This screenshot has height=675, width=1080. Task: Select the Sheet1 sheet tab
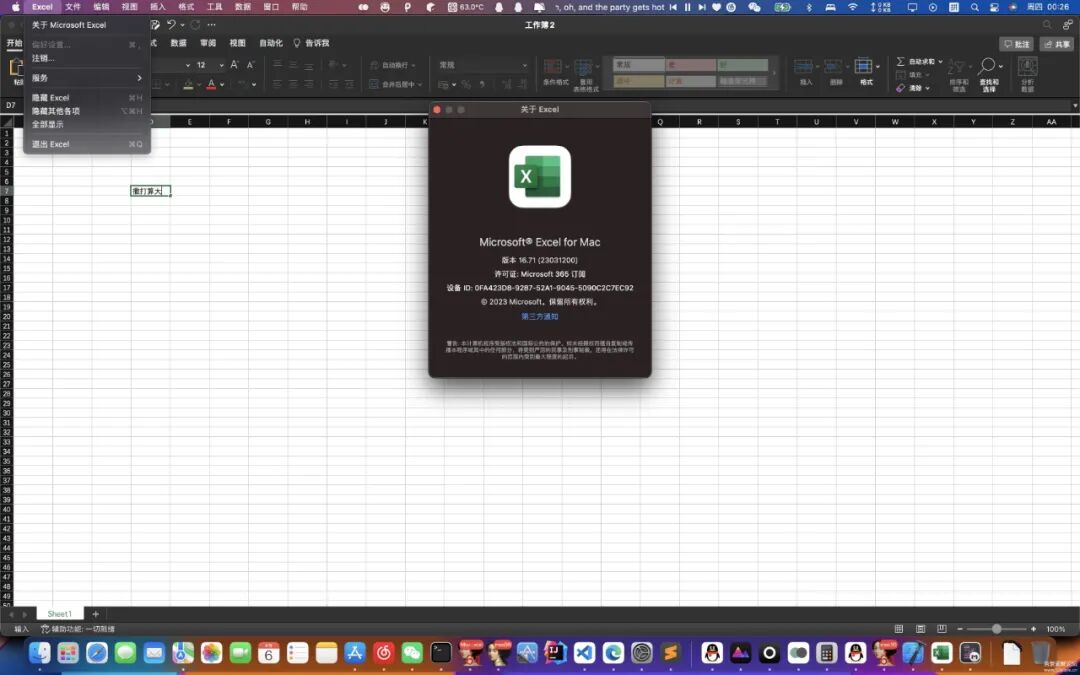pos(59,614)
